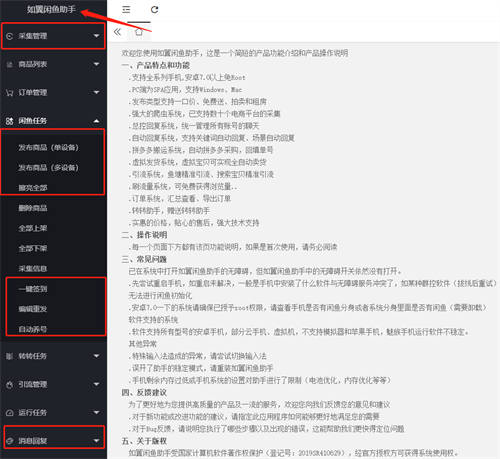Click the 消息回复 sidebar icon

tap(10, 441)
